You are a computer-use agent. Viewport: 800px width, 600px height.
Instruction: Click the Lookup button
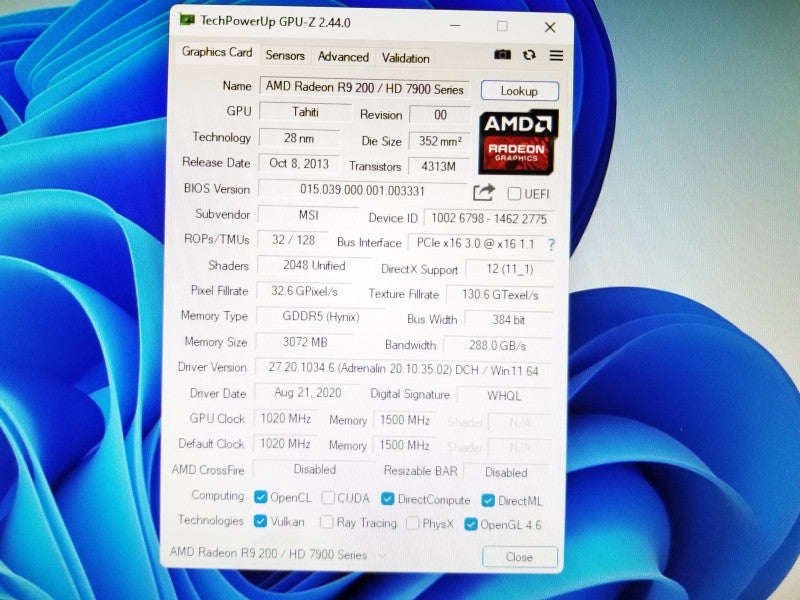pos(519,91)
